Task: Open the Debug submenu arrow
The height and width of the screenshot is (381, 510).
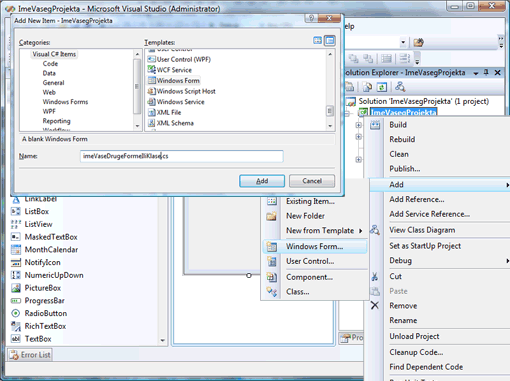Action: pyautogui.click(x=507, y=261)
